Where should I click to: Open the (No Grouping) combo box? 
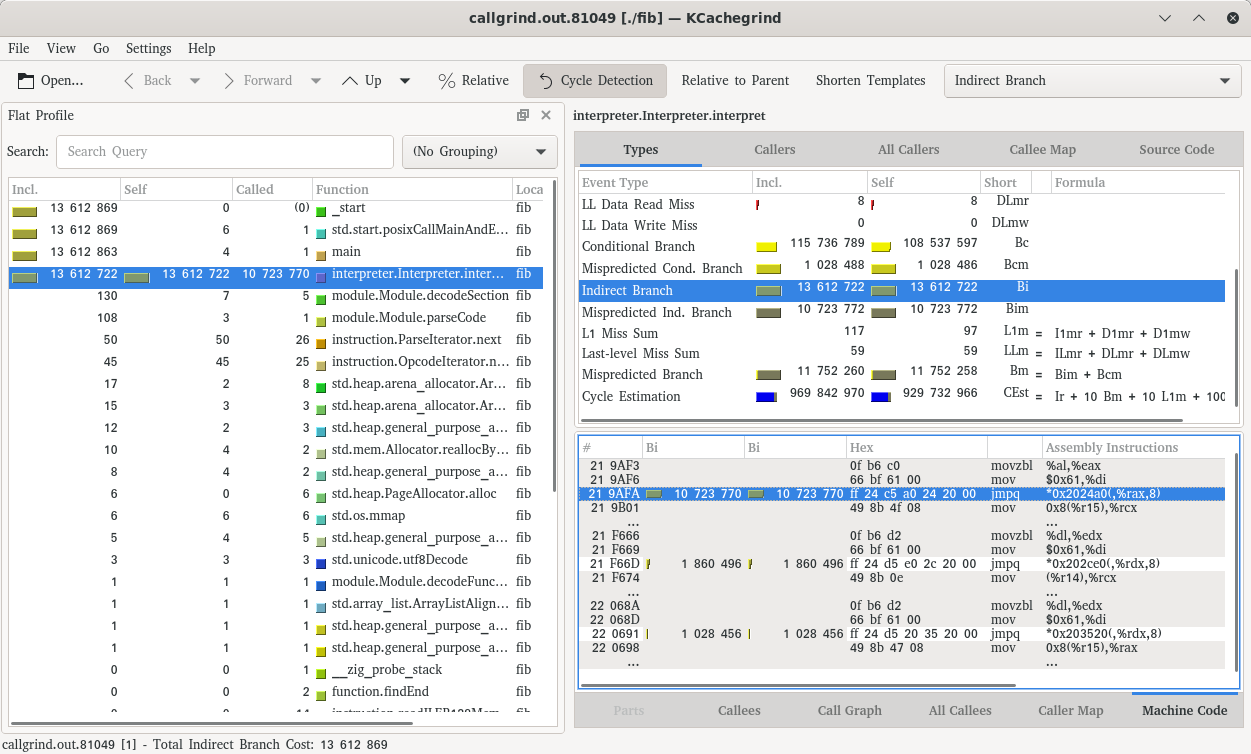coord(479,152)
